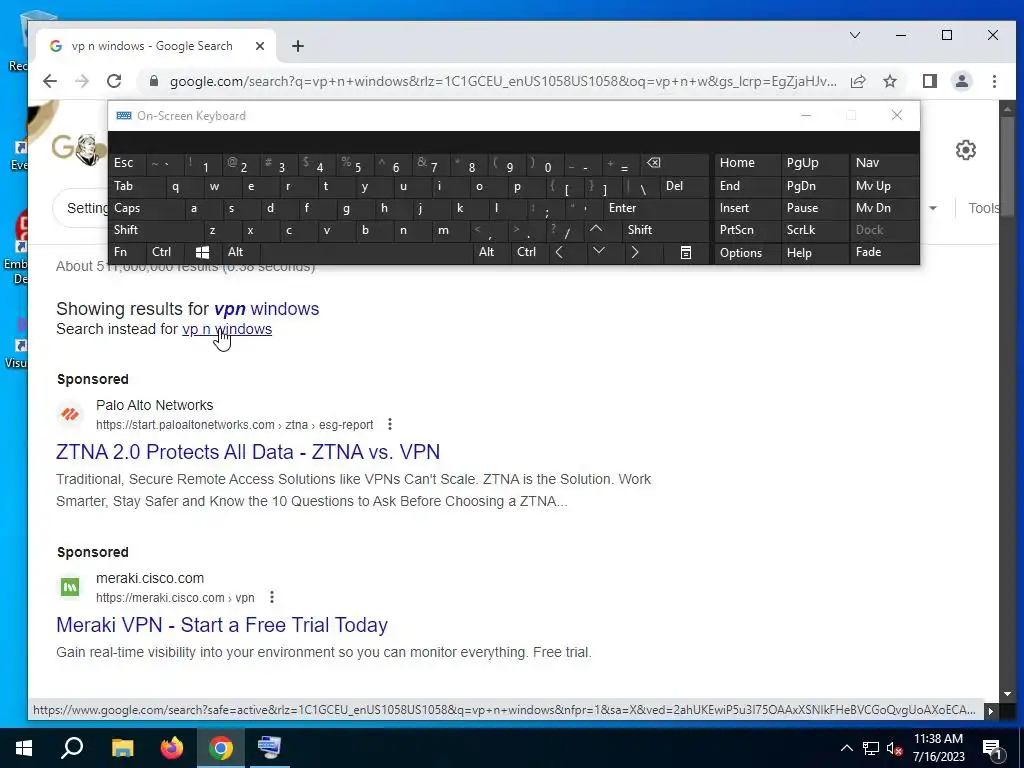Open ZTNA 2.0 Protects All Data result
The width and height of the screenshot is (1024, 768).
point(248,452)
